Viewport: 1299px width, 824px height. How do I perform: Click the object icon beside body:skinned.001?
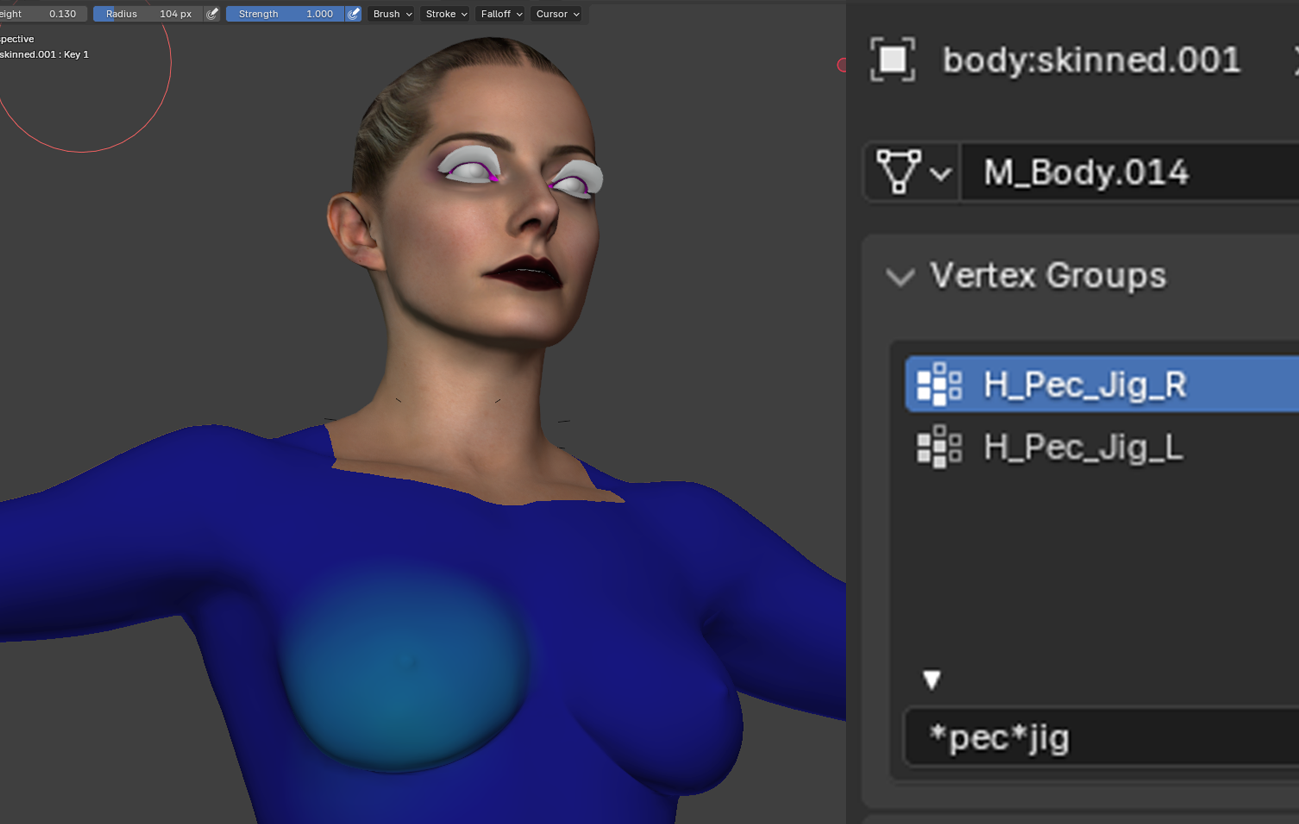[x=893, y=60]
